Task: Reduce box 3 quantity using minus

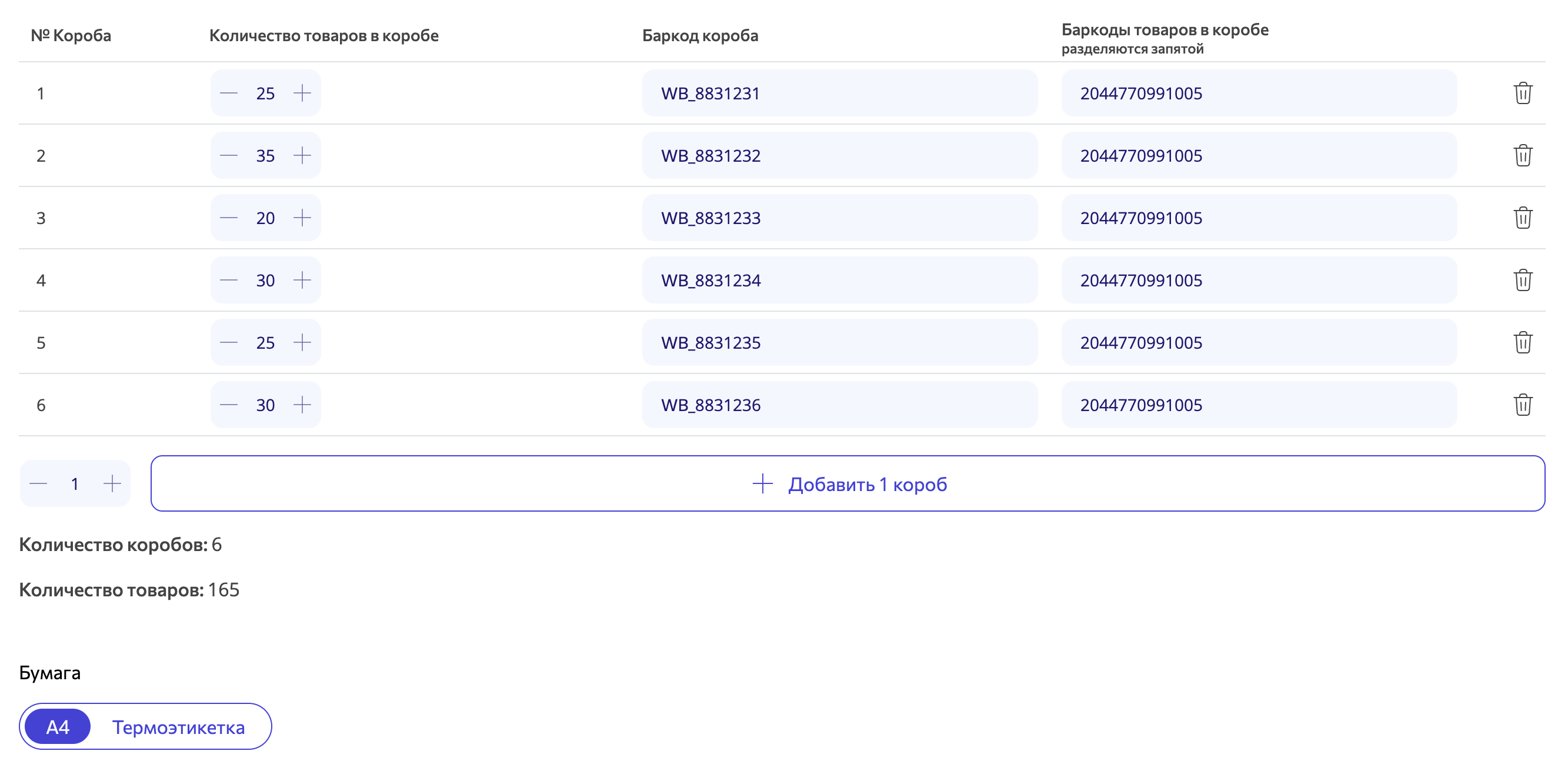Action: pos(228,218)
